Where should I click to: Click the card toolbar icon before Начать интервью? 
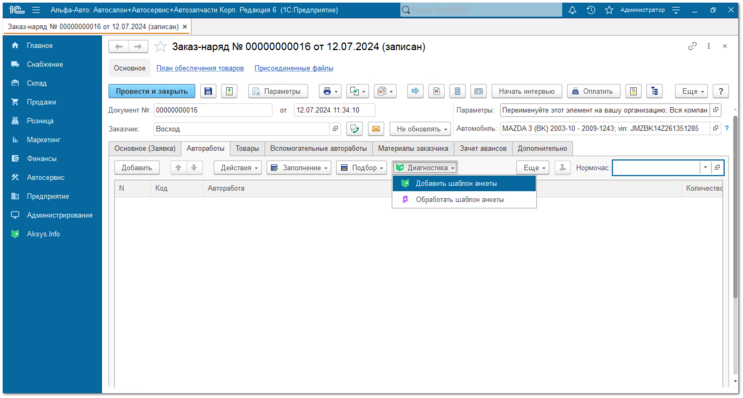click(x=479, y=91)
